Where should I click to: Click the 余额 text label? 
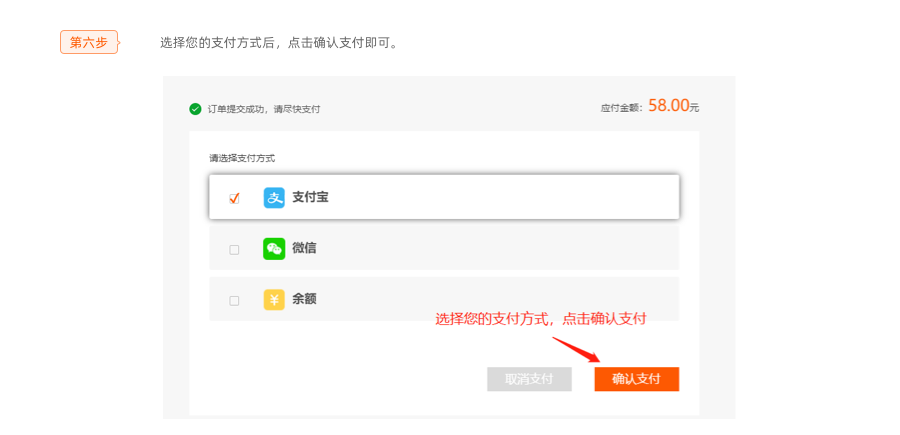[304, 300]
